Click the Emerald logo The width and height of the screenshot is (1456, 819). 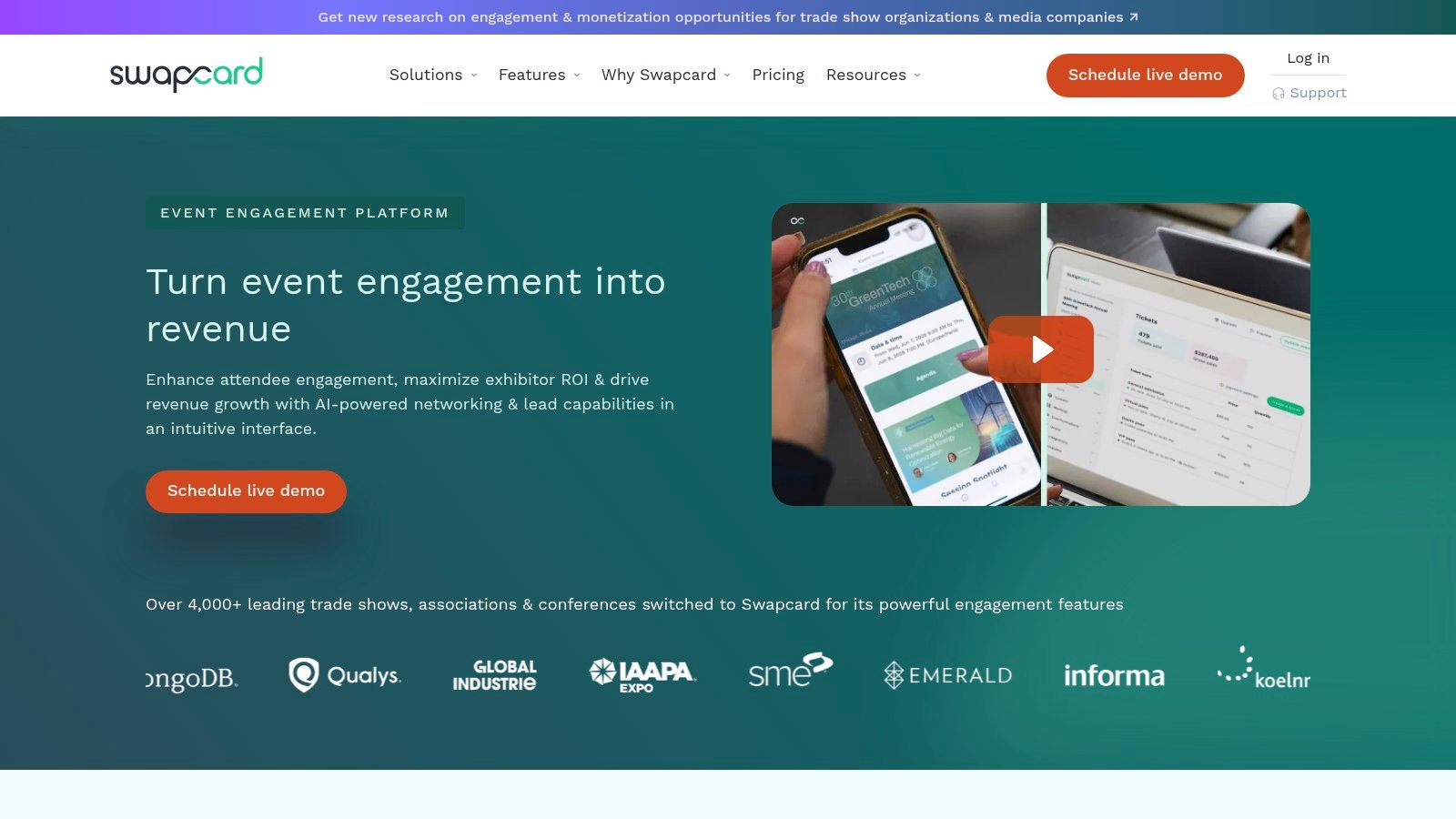[947, 675]
